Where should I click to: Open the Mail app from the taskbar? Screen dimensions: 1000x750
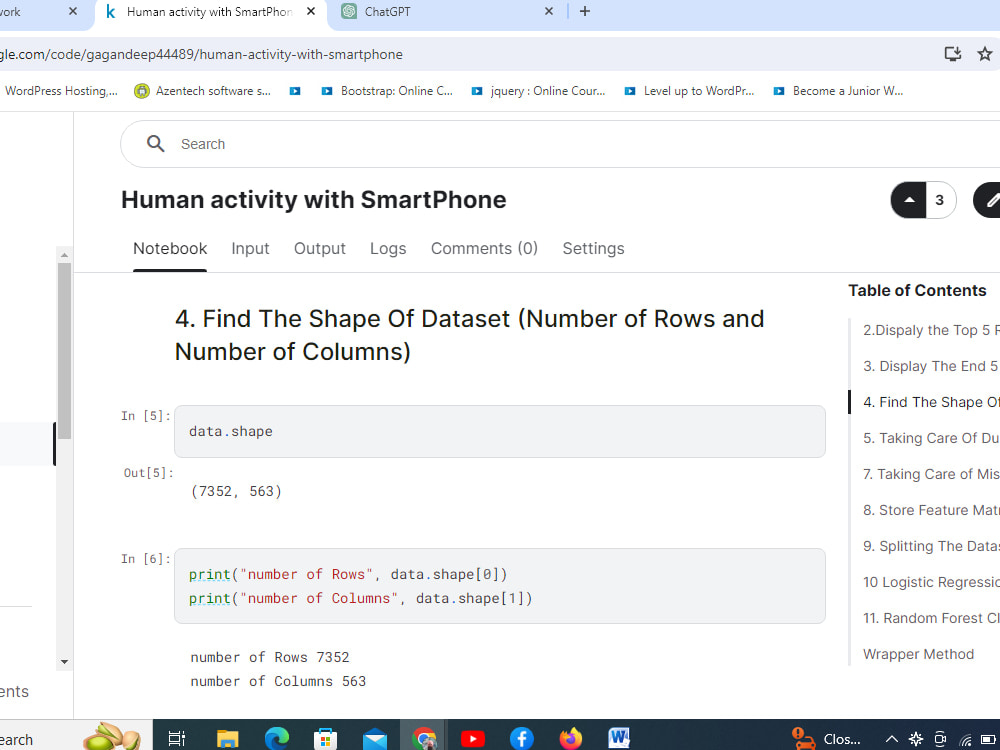point(374,739)
